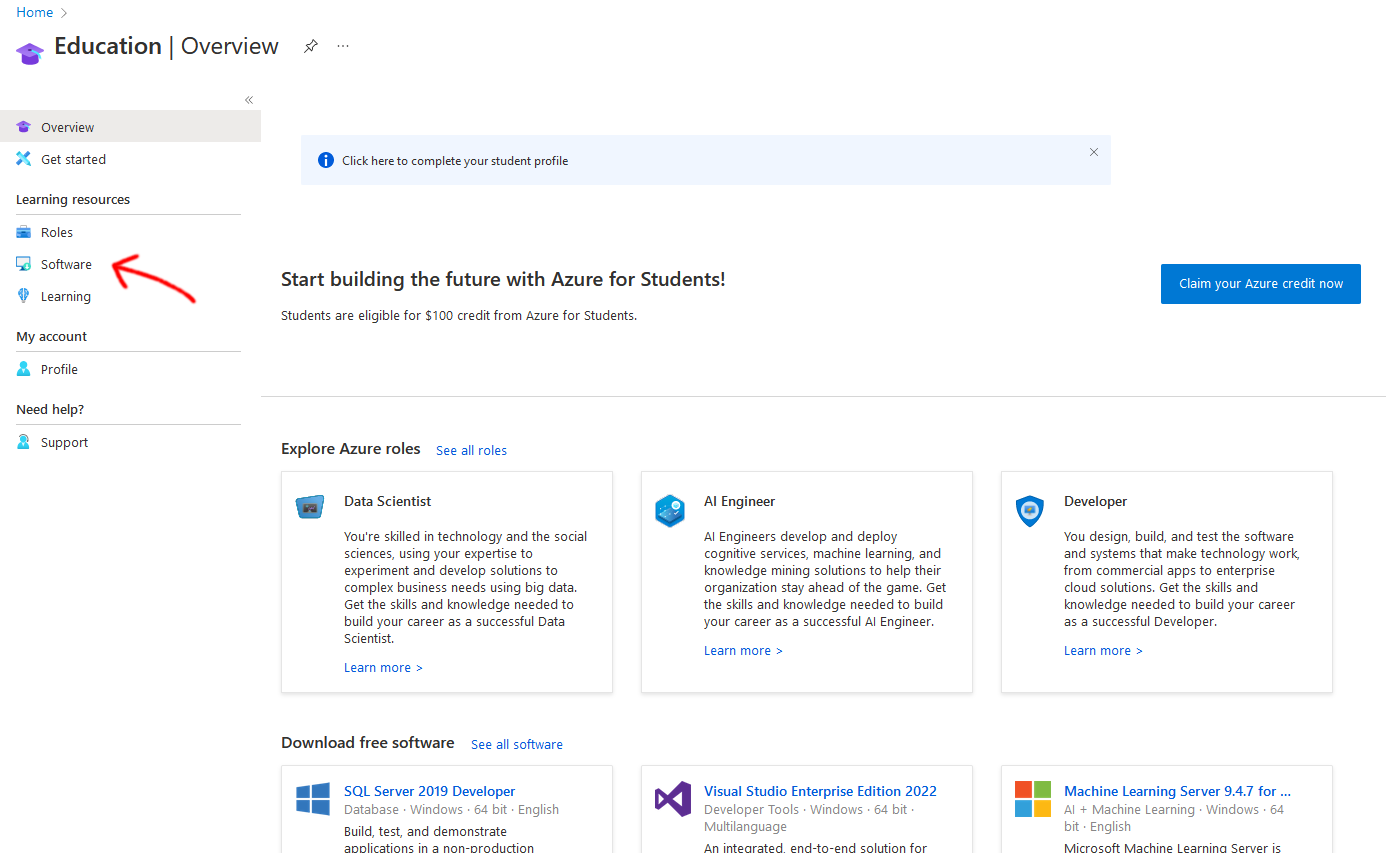Viewport: 1386px width, 853px height.
Task: Open the Profile page under My account
Action: 59,369
